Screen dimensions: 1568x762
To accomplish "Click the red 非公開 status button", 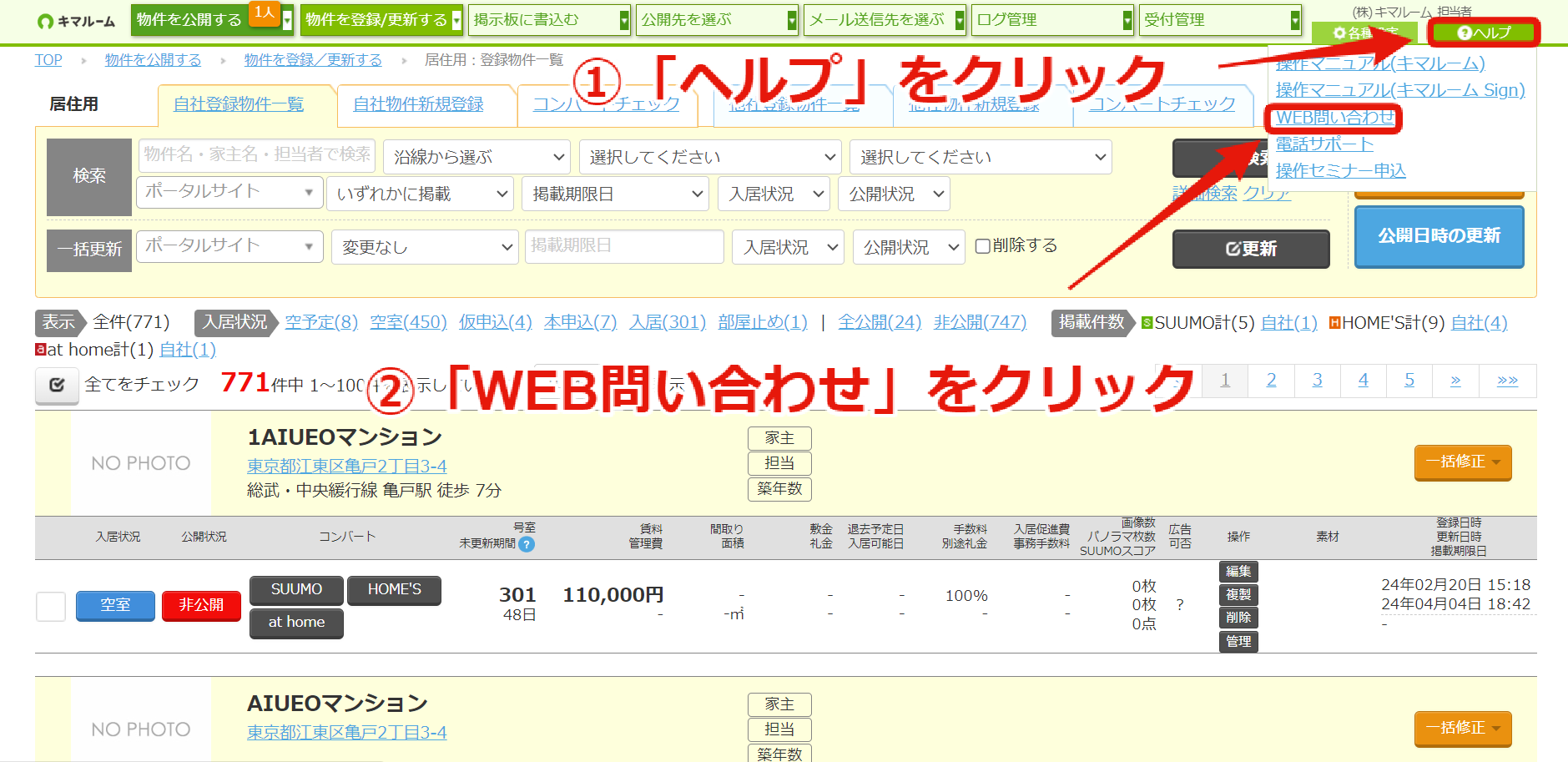I will [201, 605].
